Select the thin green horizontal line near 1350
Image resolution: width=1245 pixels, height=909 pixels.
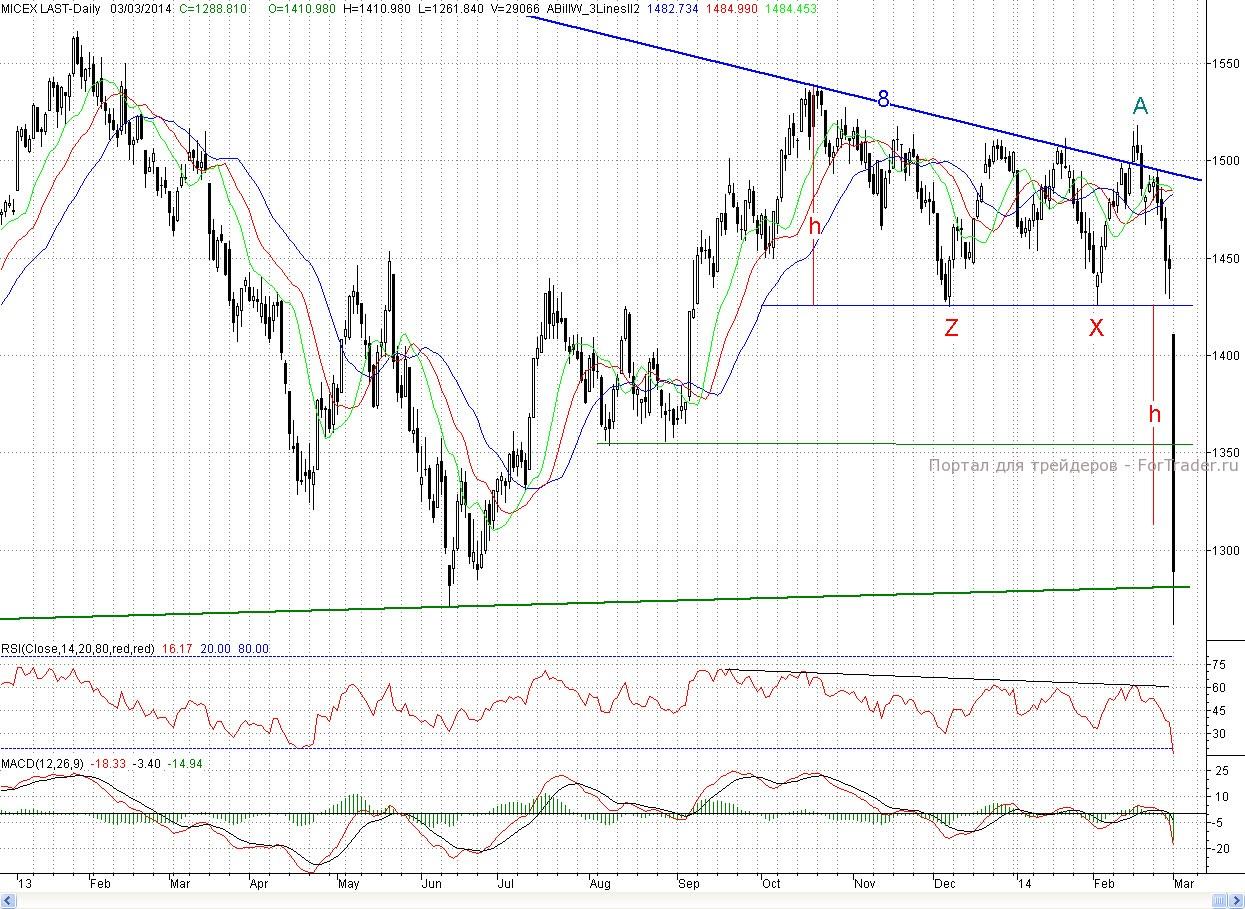[x=895, y=444]
